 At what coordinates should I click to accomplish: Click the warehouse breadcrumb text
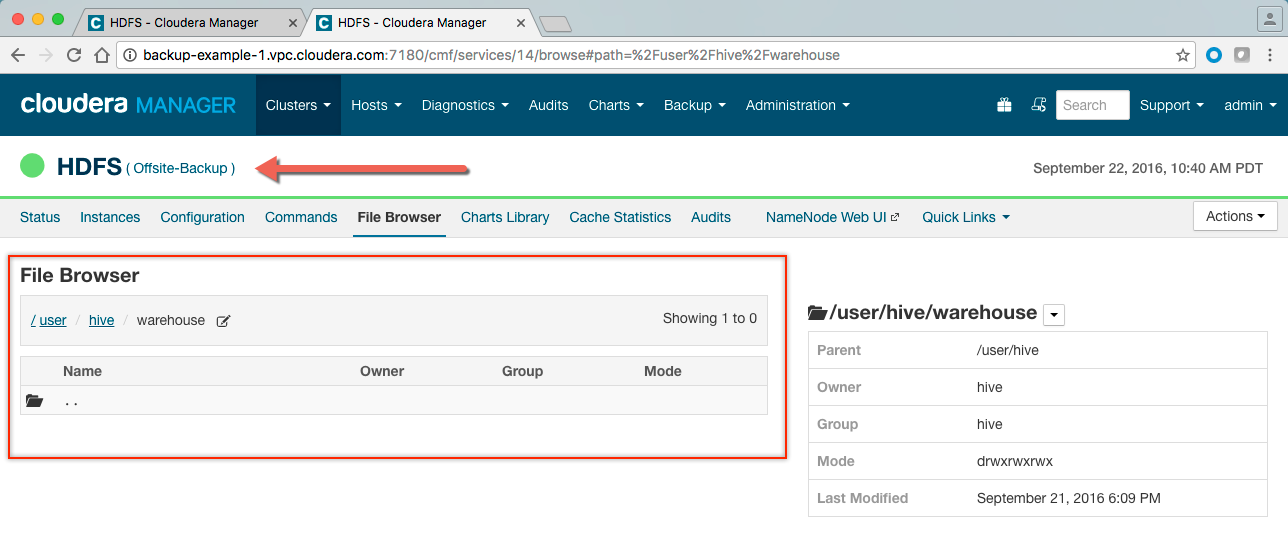click(171, 320)
